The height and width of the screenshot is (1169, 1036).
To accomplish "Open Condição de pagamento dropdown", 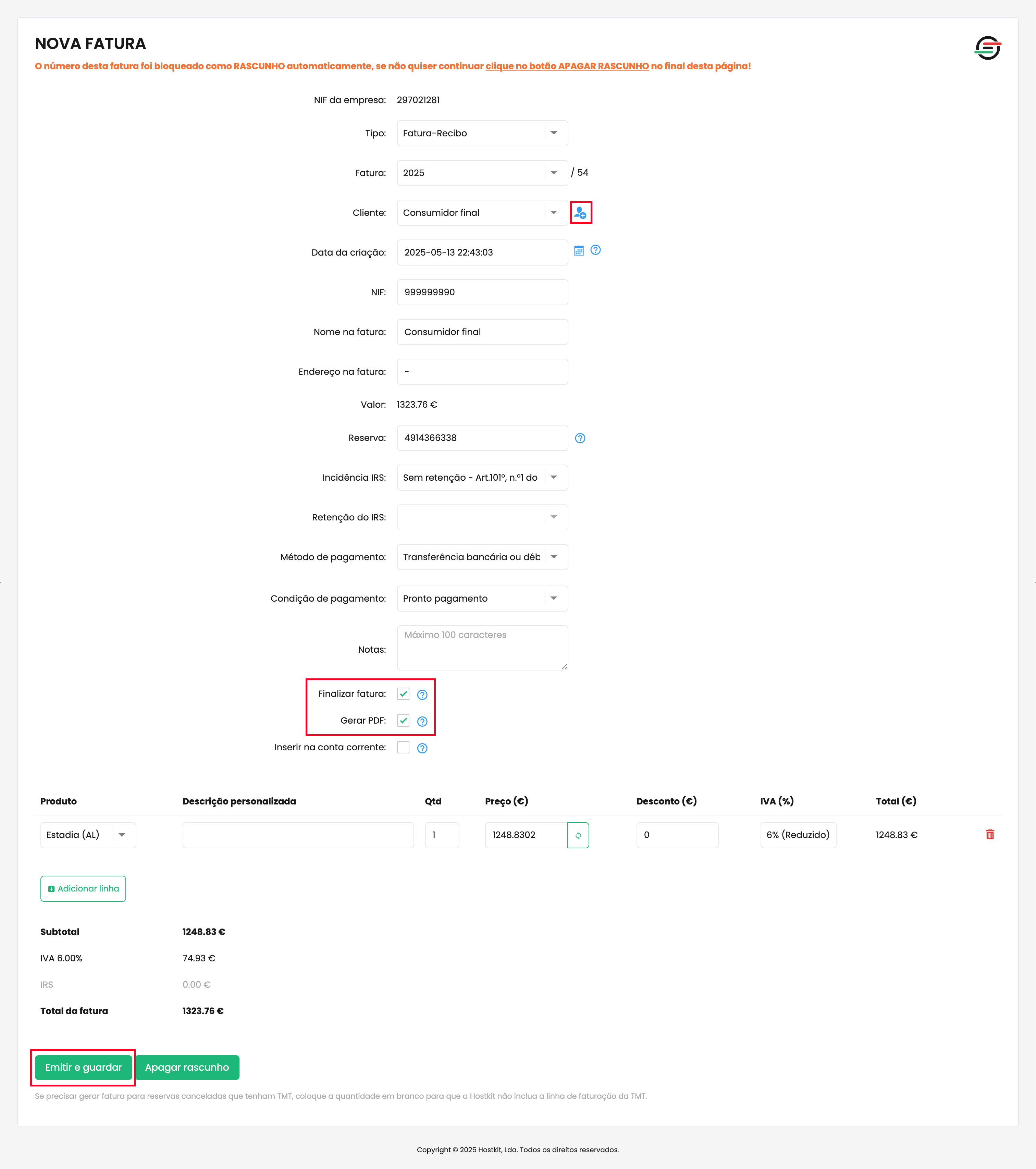I will (x=482, y=598).
